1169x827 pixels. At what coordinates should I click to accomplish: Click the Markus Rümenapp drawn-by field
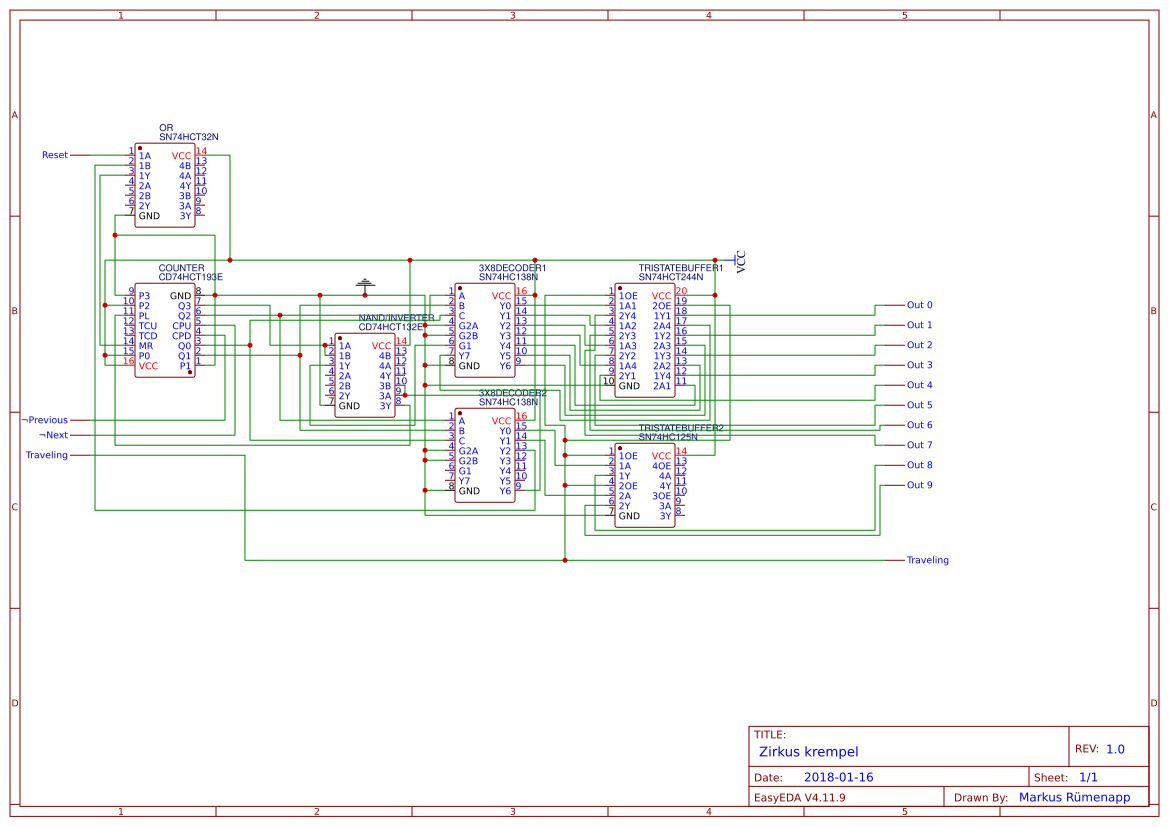1073,797
